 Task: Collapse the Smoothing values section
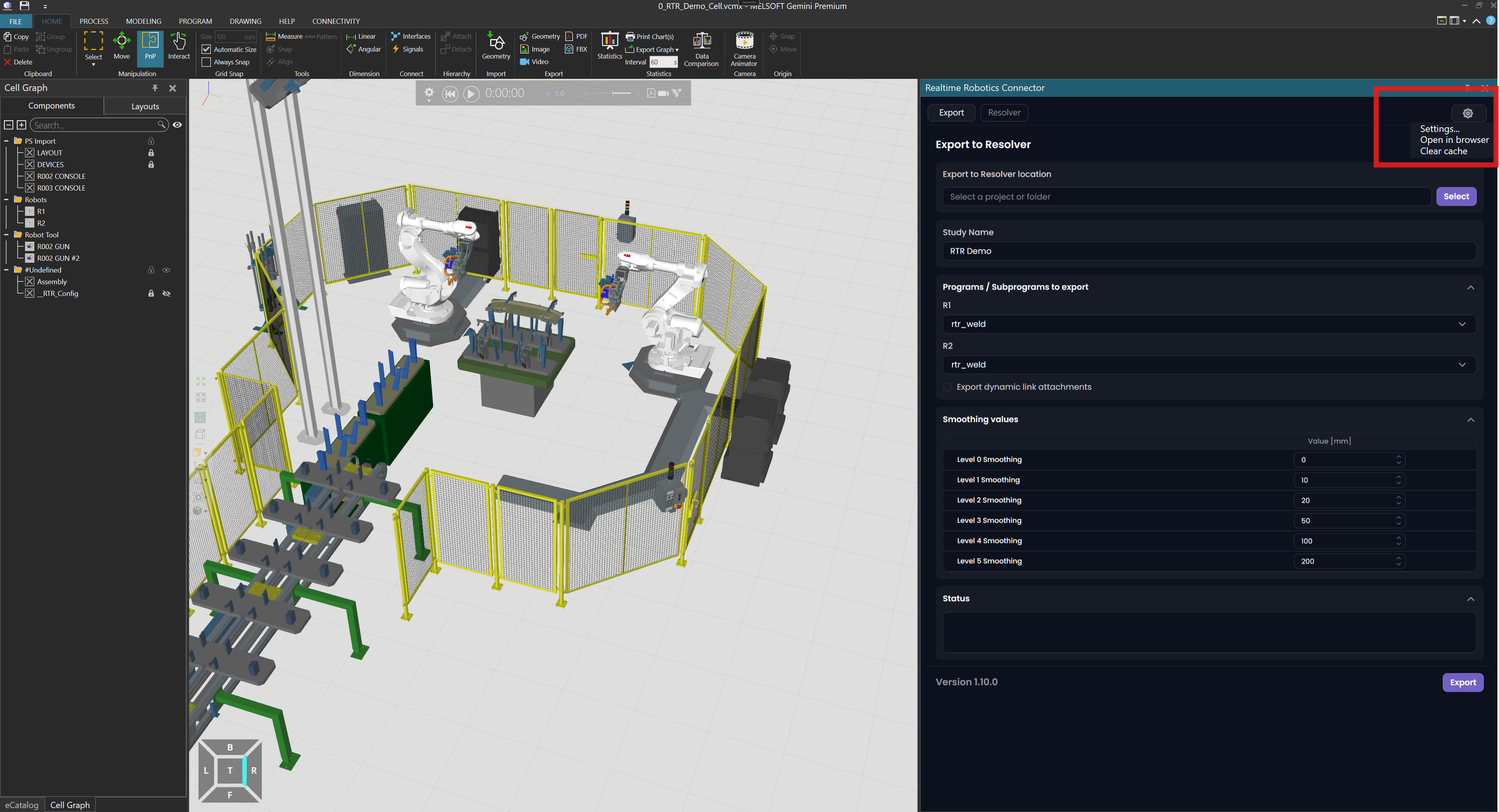click(1470, 420)
